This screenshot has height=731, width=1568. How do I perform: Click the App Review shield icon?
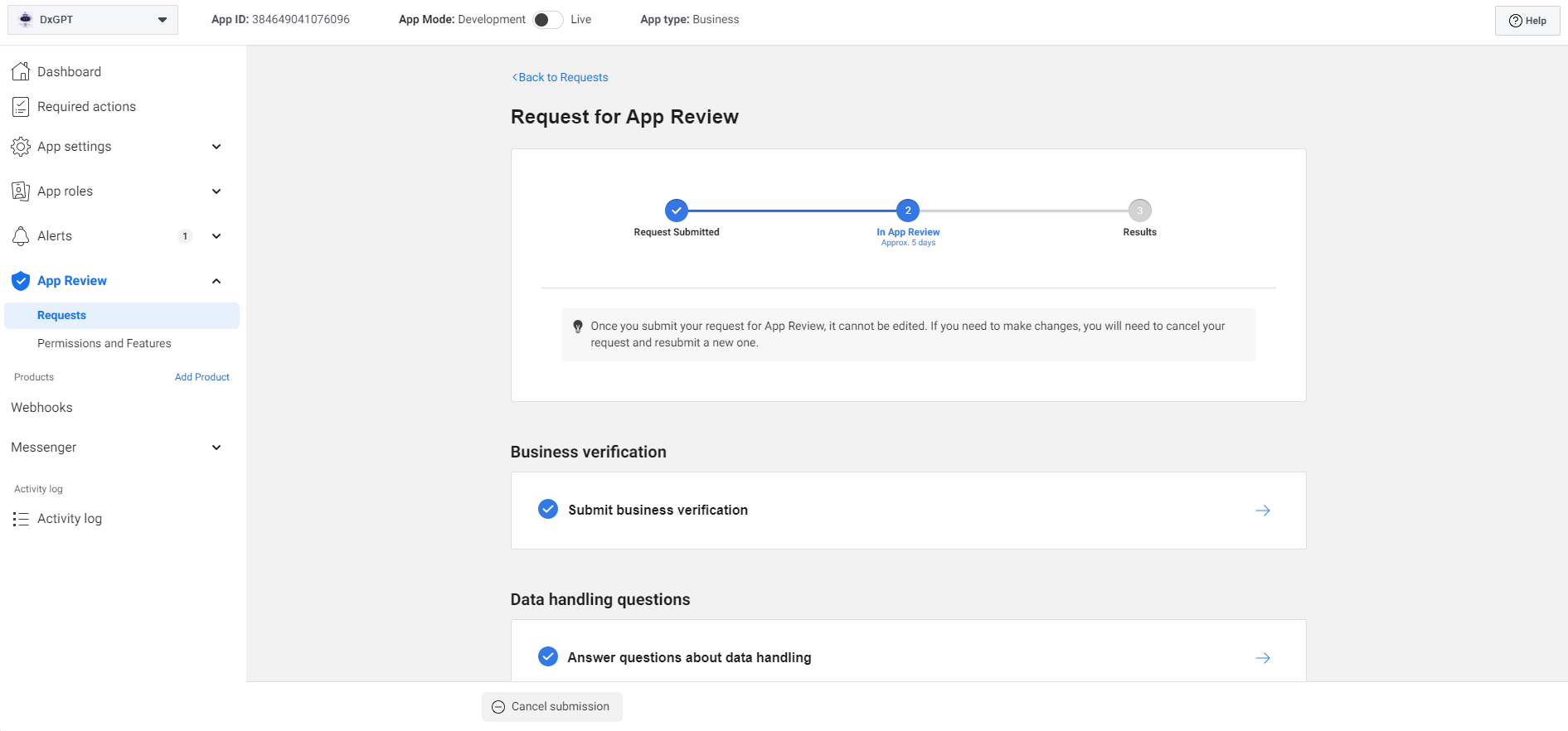coord(21,281)
